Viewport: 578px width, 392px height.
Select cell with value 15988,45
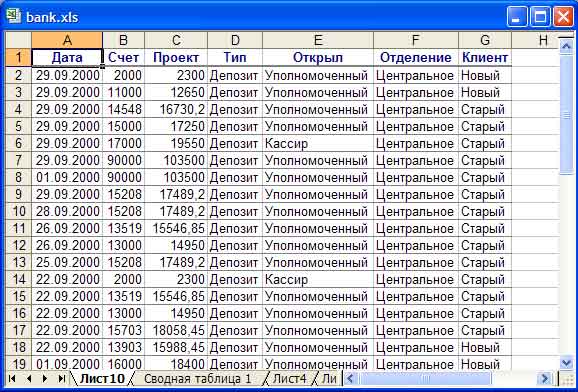click(176, 347)
